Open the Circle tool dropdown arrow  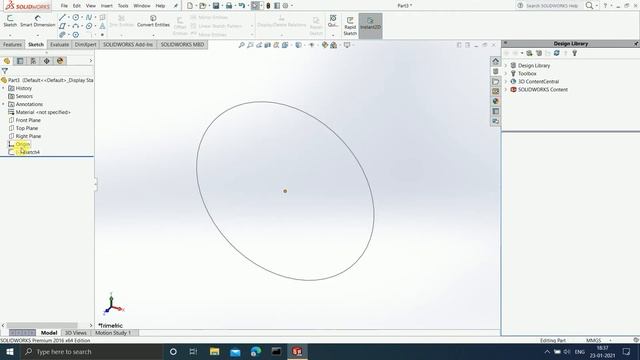click(x=82, y=18)
